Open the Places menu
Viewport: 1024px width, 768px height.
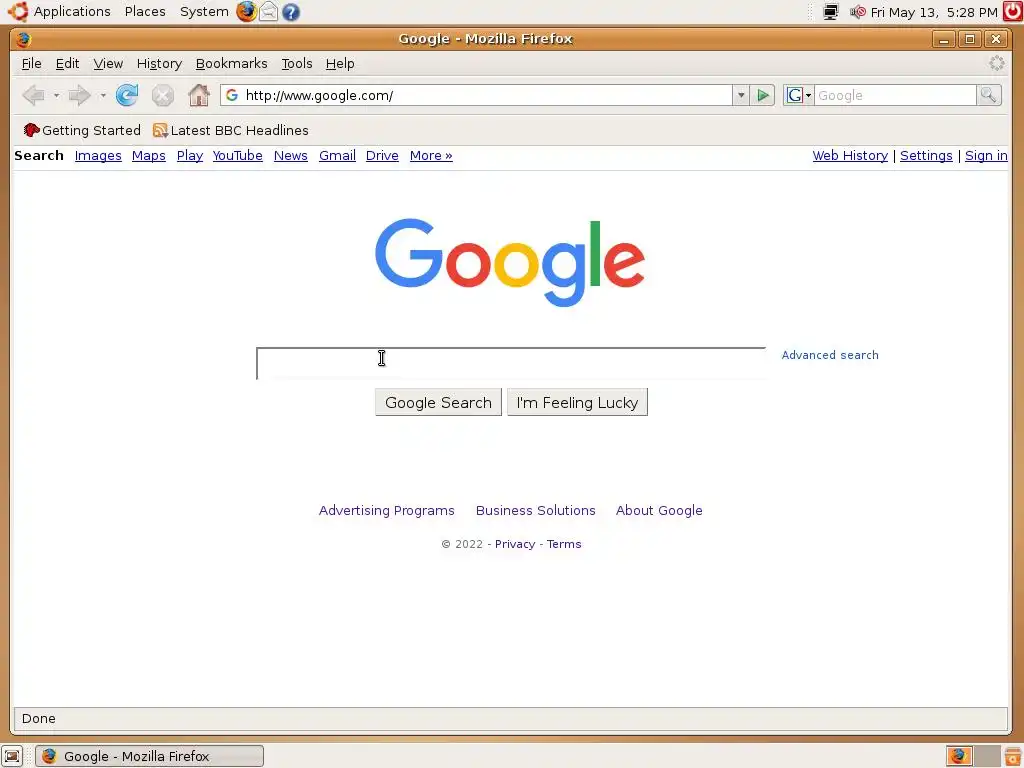click(145, 12)
